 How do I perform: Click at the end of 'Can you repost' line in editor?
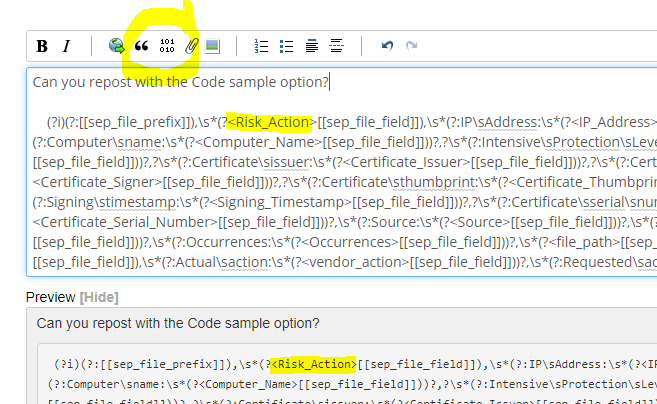(x=329, y=82)
